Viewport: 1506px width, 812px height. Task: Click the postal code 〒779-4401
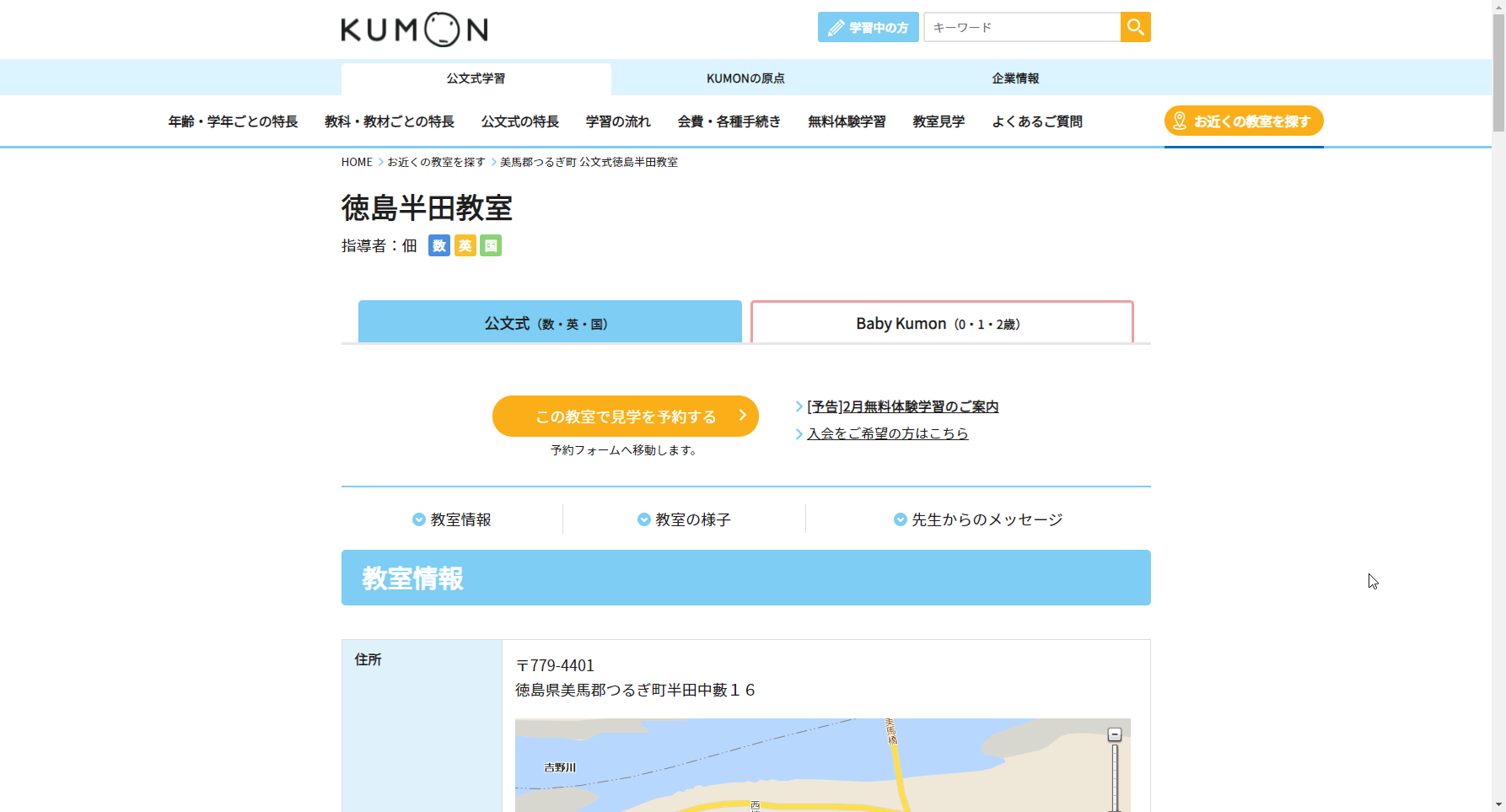tap(555, 665)
